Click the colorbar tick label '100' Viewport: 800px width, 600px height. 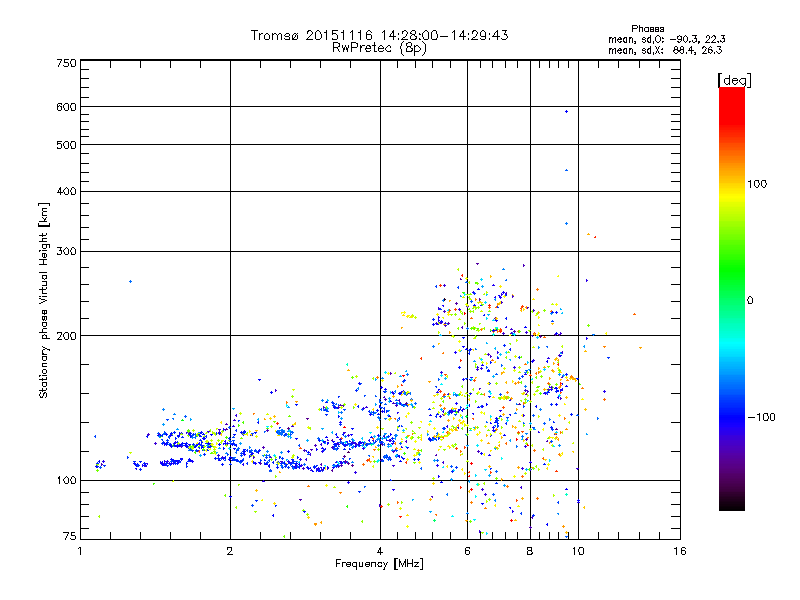757,184
